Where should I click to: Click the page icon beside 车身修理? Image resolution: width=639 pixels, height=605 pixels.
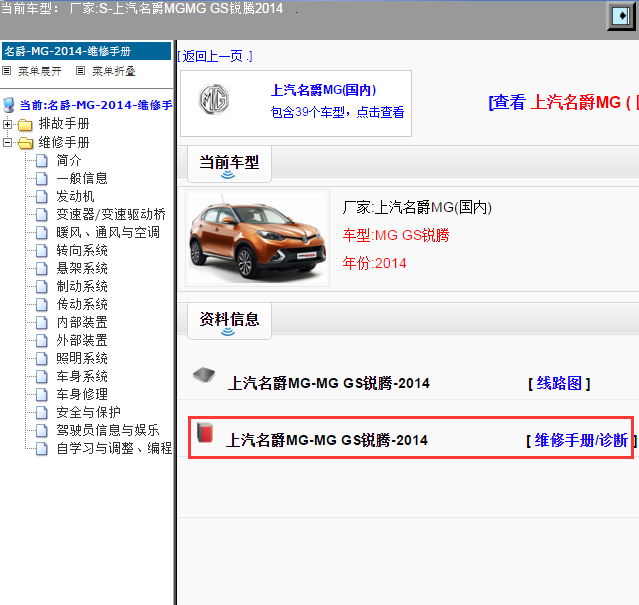coord(42,394)
